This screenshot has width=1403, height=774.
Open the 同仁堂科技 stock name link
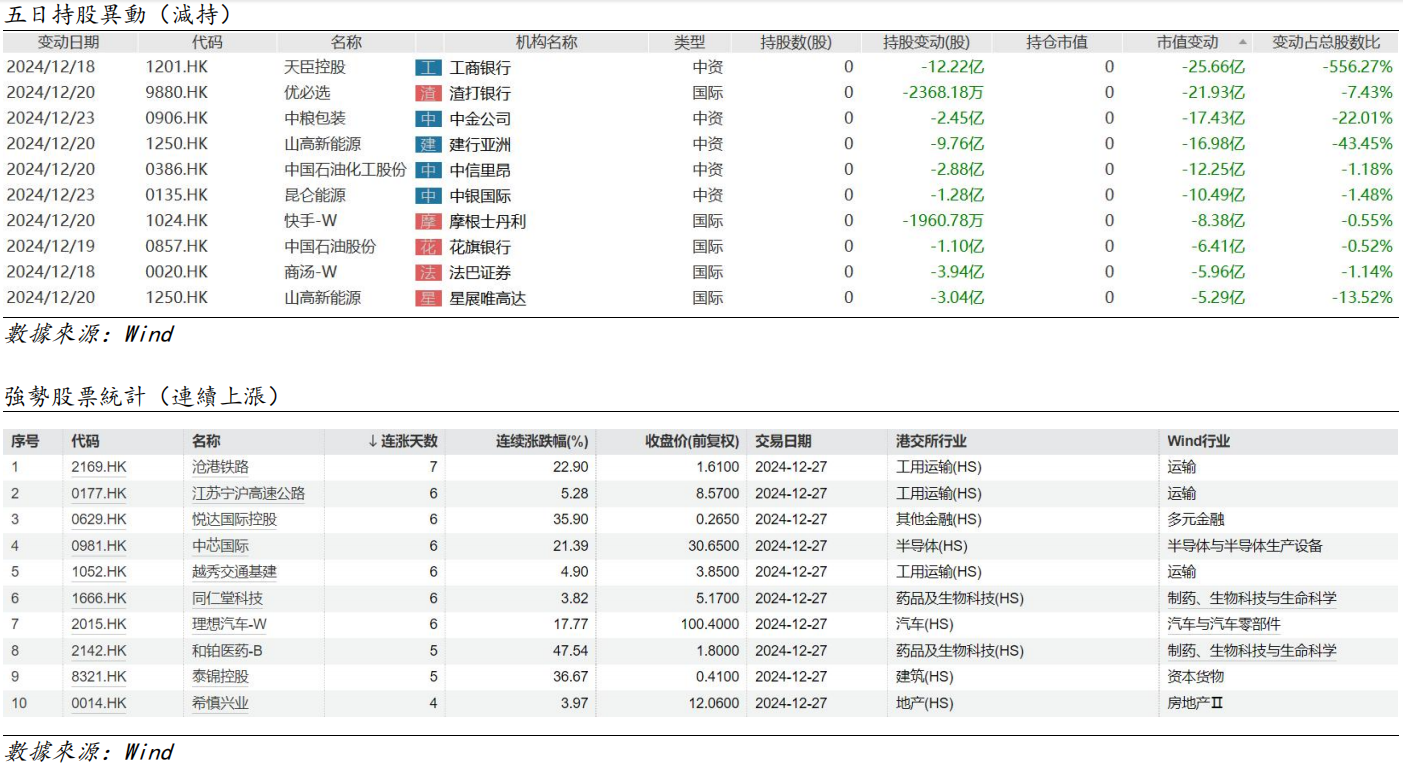coord(227,598)
